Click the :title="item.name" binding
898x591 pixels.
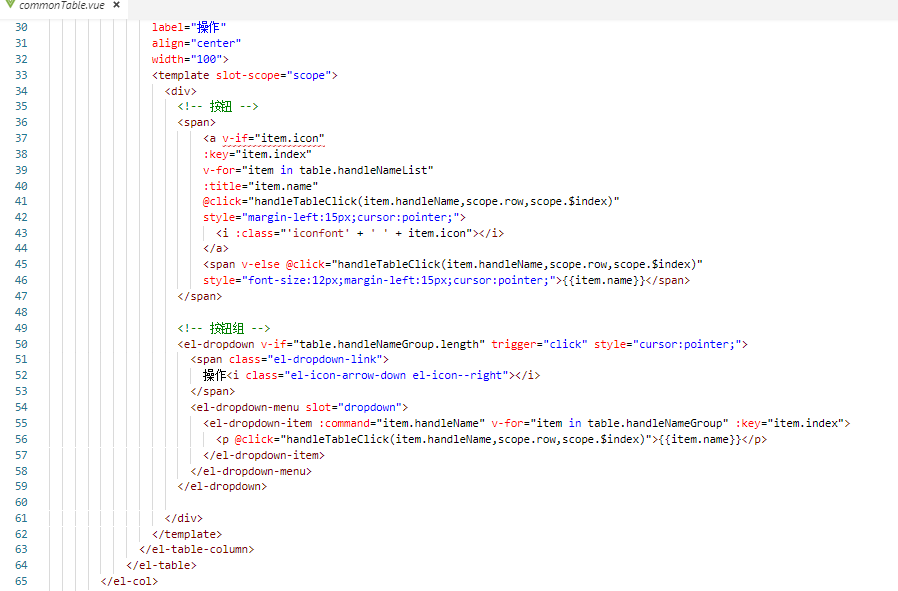pyautogui.click(x=261, y=186)
